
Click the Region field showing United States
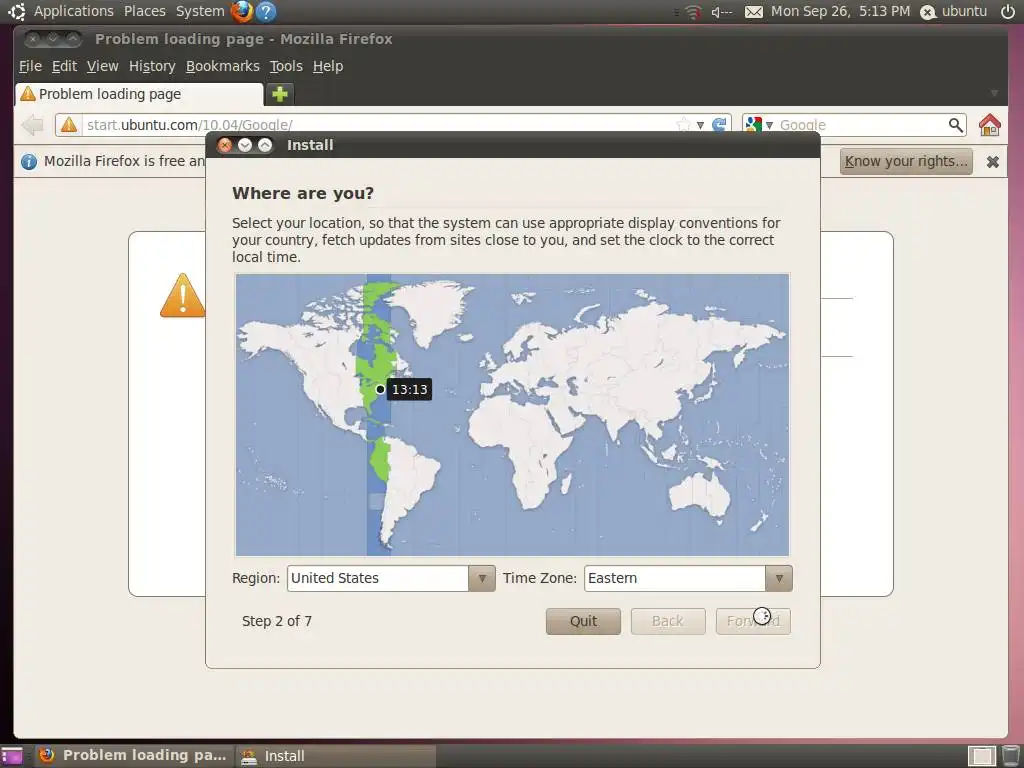(x=391, y=578)
